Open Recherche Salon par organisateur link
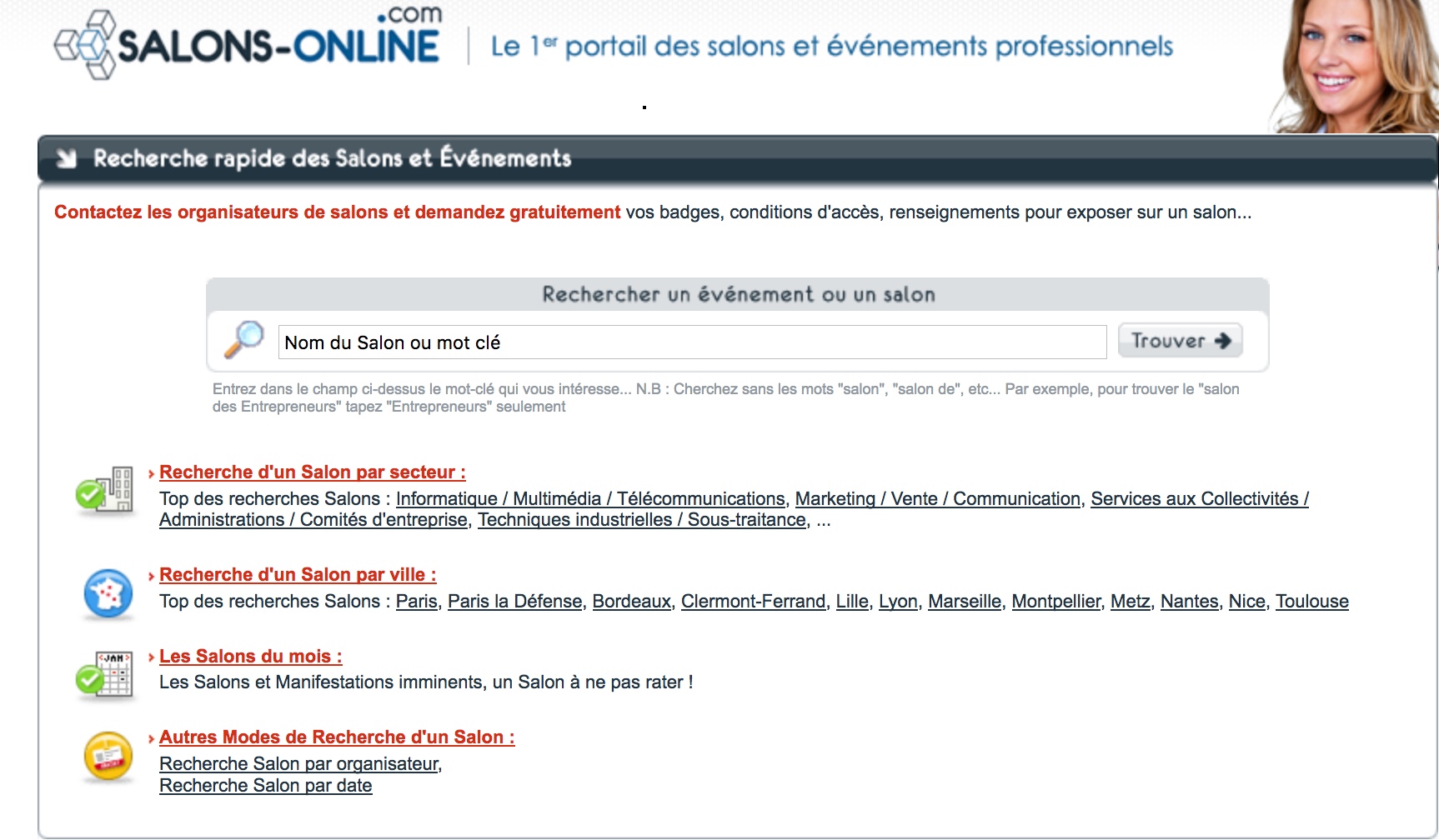This screenshot has height=840, width=1439. 300,764
